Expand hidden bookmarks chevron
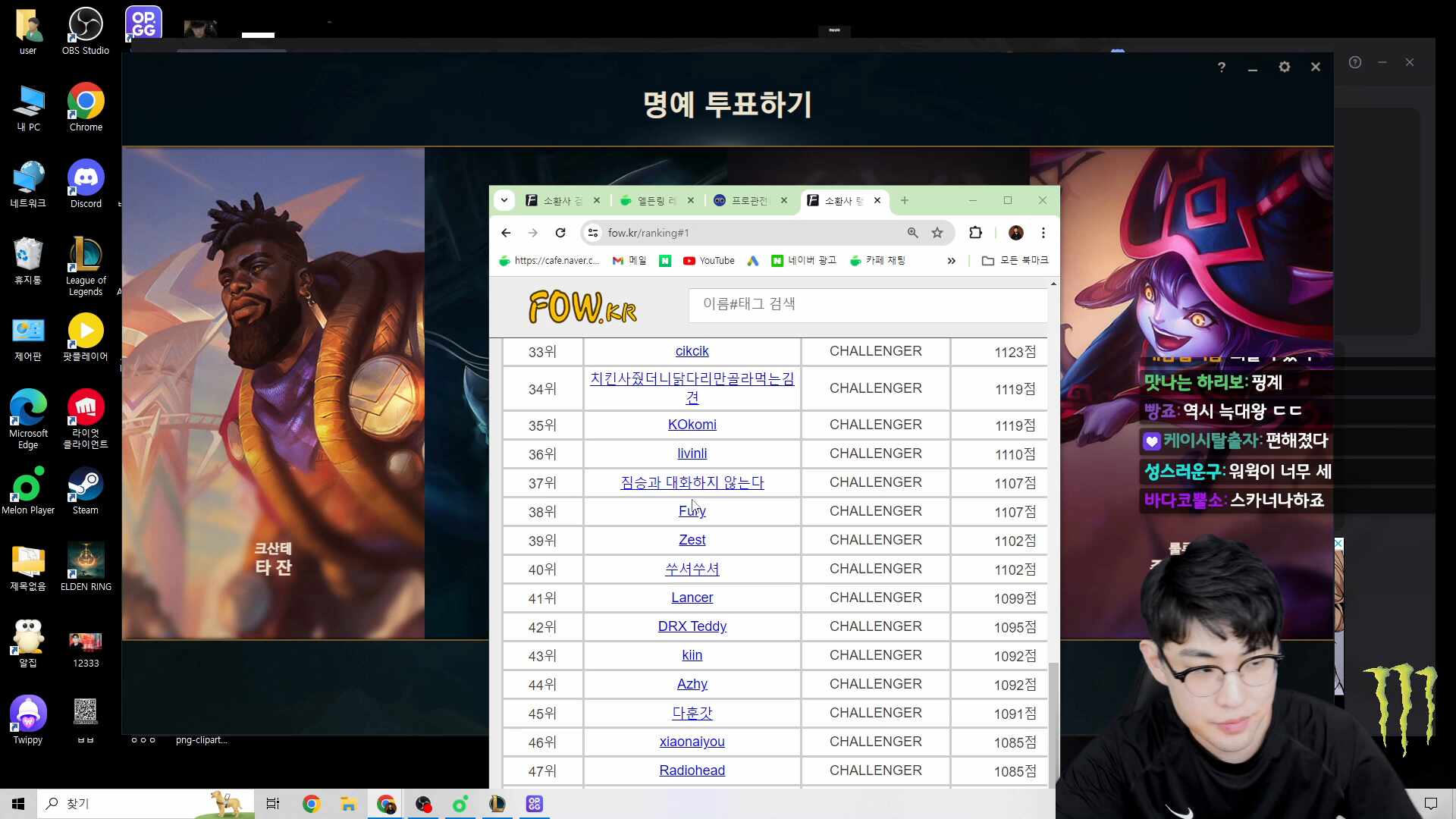Screen dimensions: 1456x819 (951, 261)
